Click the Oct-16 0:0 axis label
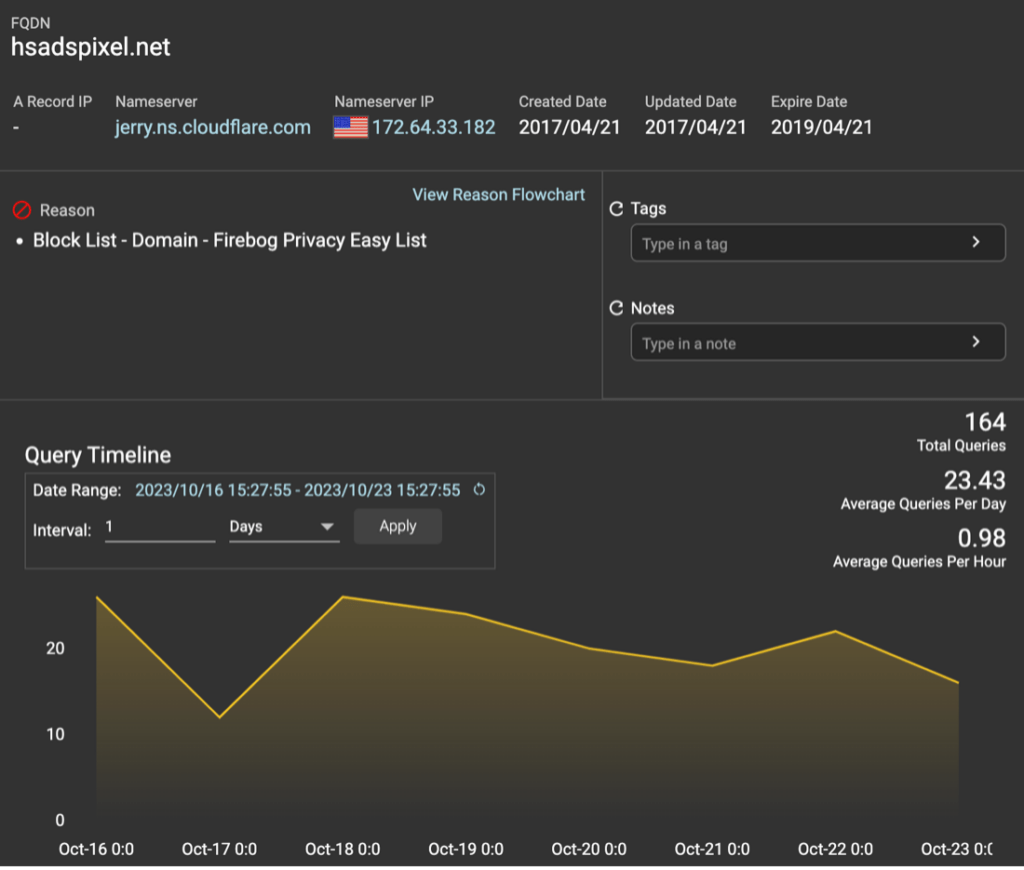 pyautogui.click(x=96, y=849)
